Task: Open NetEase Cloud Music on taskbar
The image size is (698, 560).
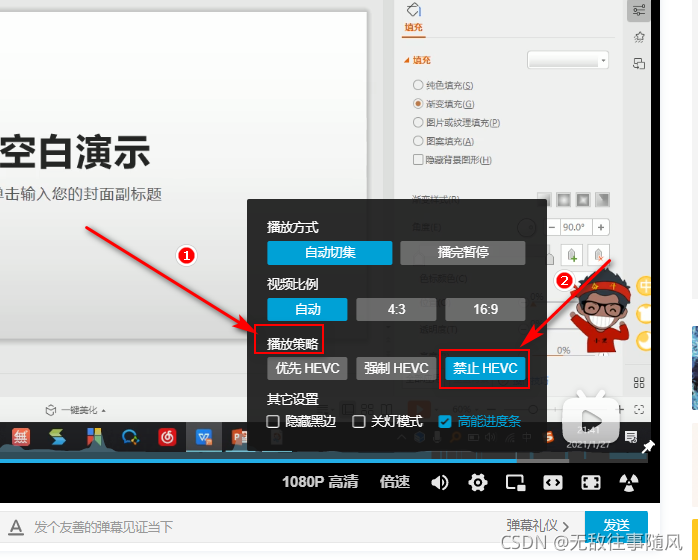Action: (167, 437)
